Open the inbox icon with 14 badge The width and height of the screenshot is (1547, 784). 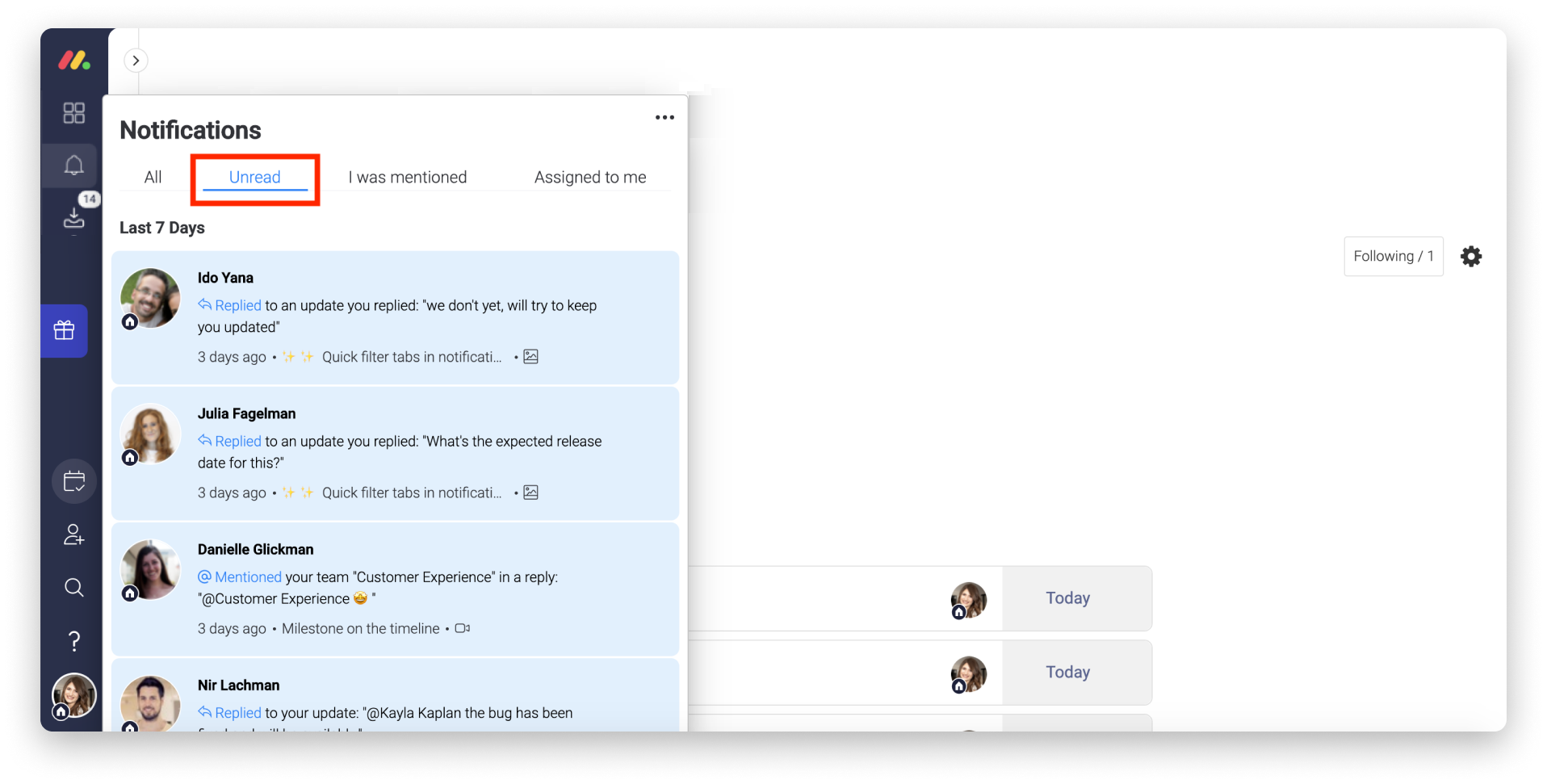(73, 217)
